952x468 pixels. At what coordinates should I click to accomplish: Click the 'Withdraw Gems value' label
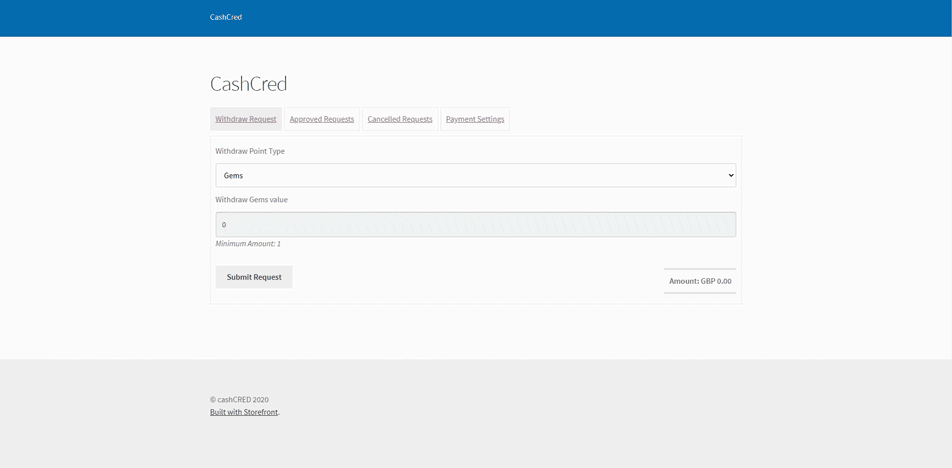pyautogui.click(x=251, y=199)
